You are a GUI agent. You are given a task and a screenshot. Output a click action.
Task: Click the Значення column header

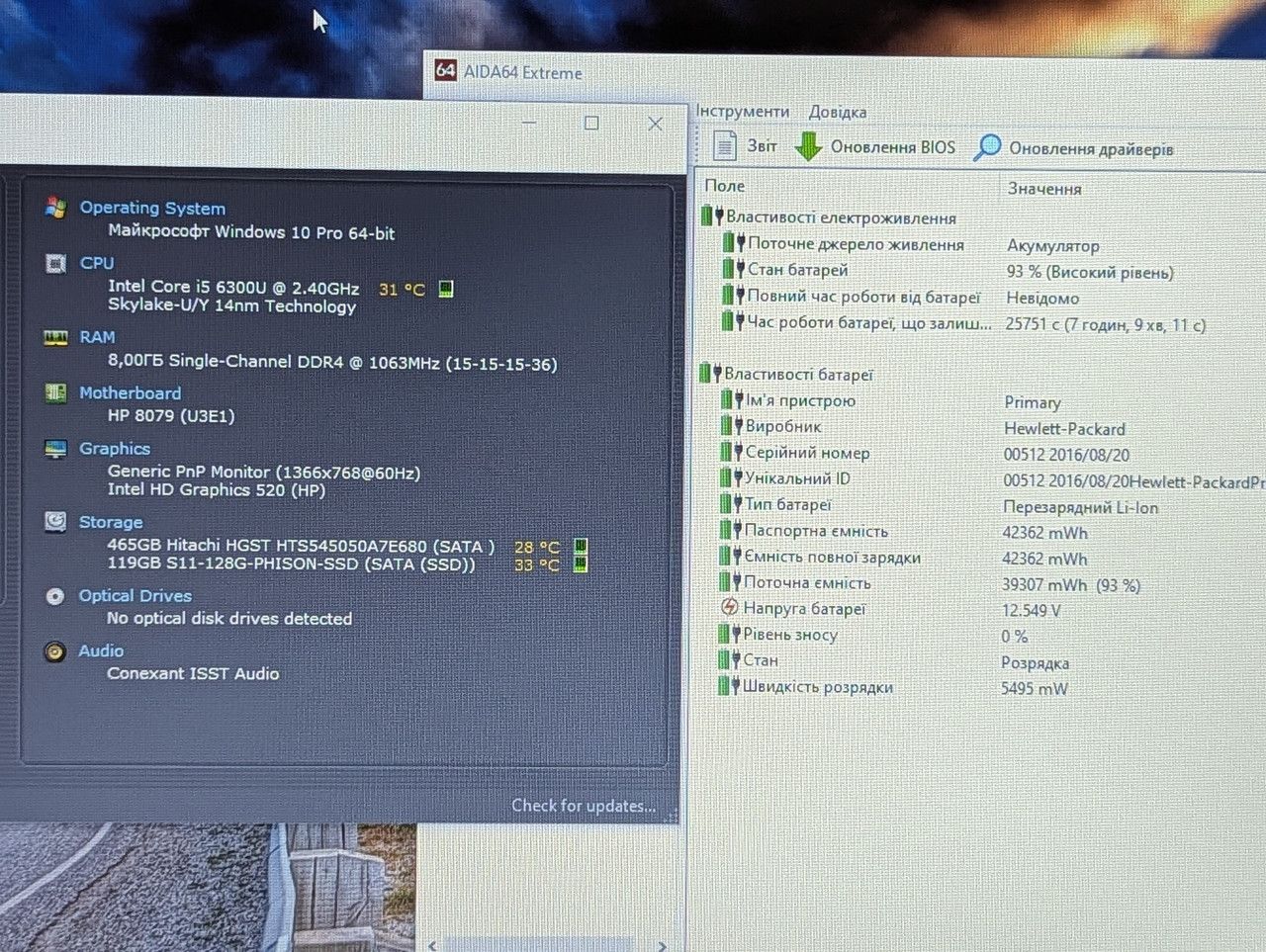point(1044,188)
